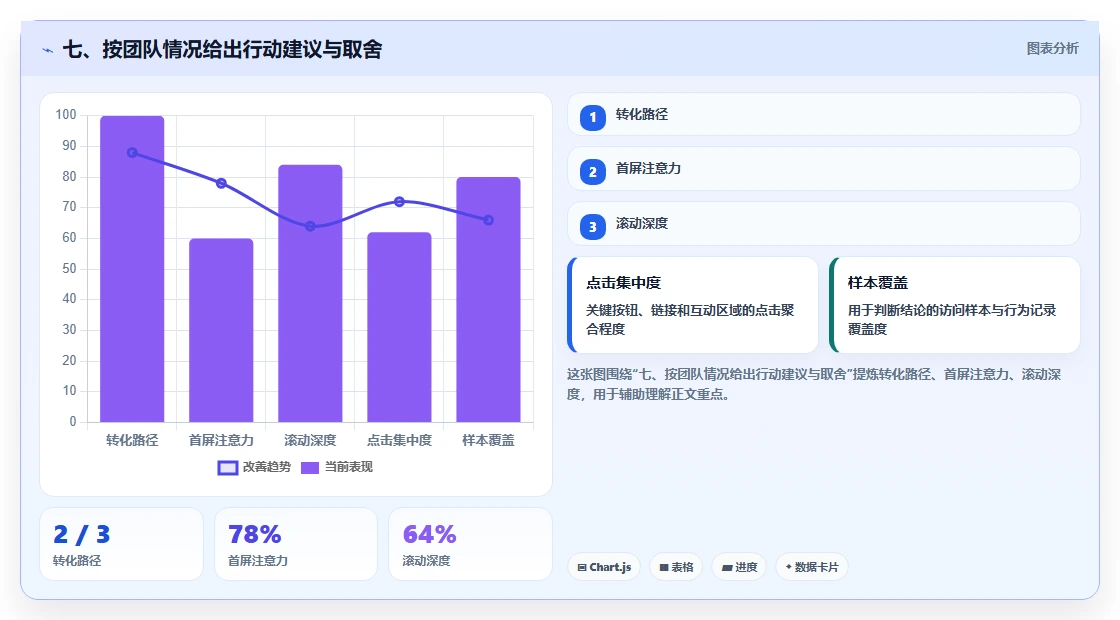
Task: Click the 图表分析 label in header
Action: 1052,49
